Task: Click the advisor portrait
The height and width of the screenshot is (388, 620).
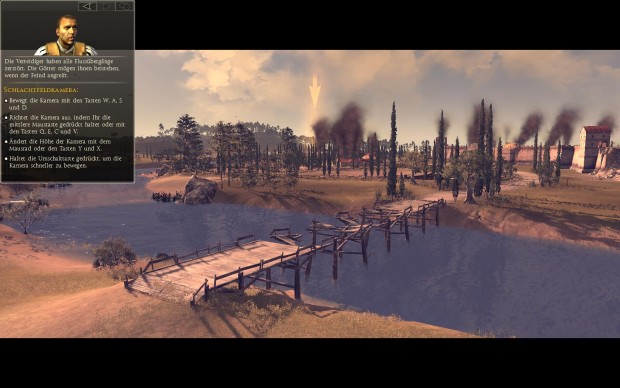Action: [x=66, y=36]
